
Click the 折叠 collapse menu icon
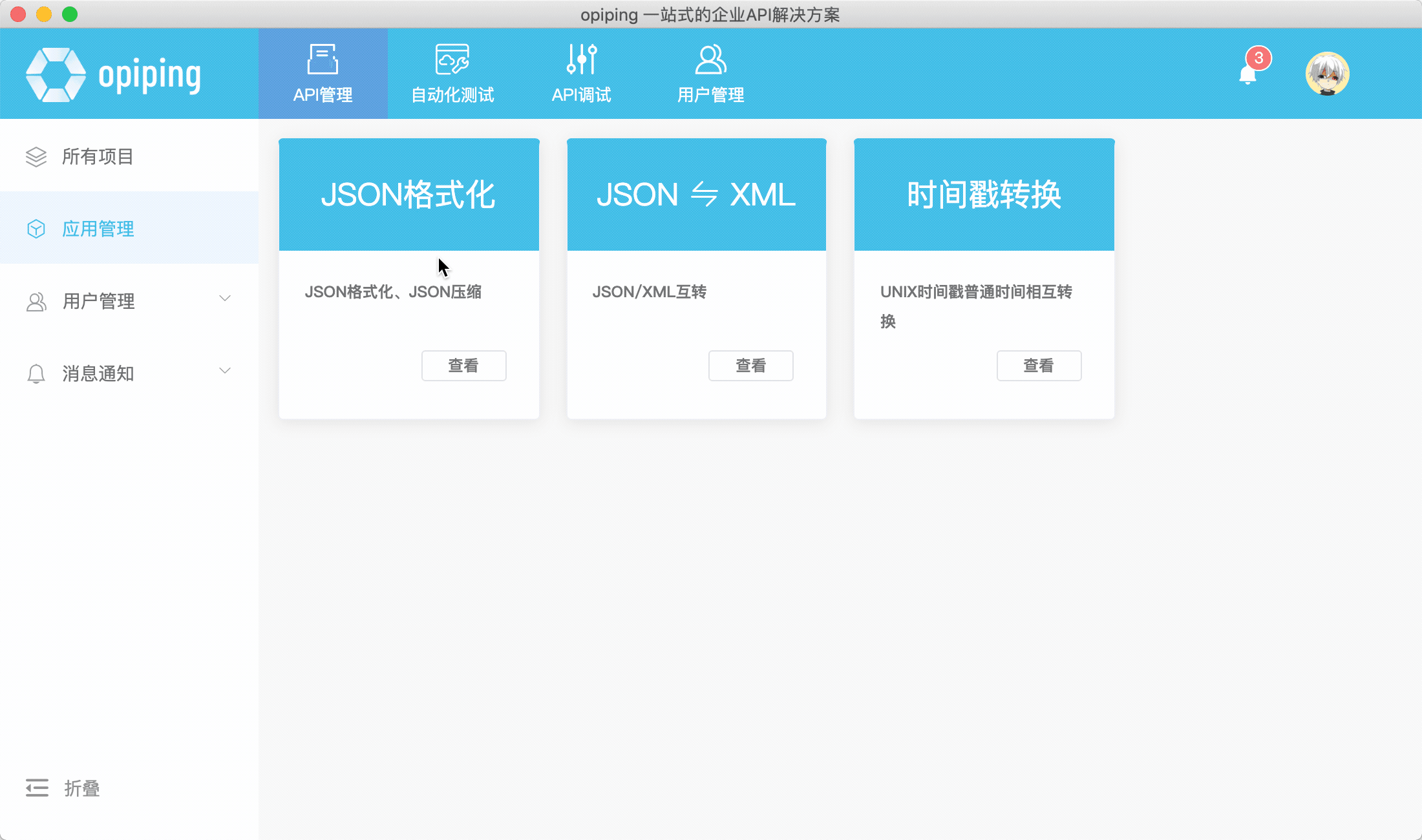click(x=37, y=788)
